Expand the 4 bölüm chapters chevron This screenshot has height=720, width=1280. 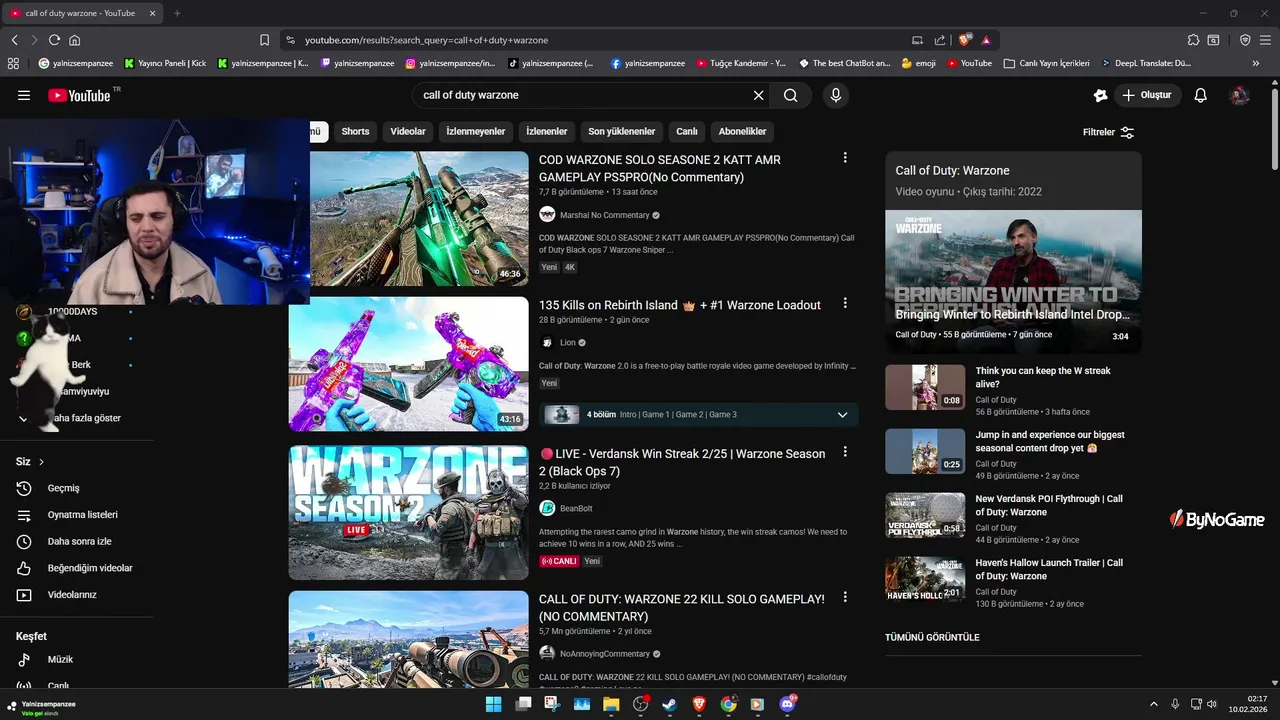pos(842,415)
